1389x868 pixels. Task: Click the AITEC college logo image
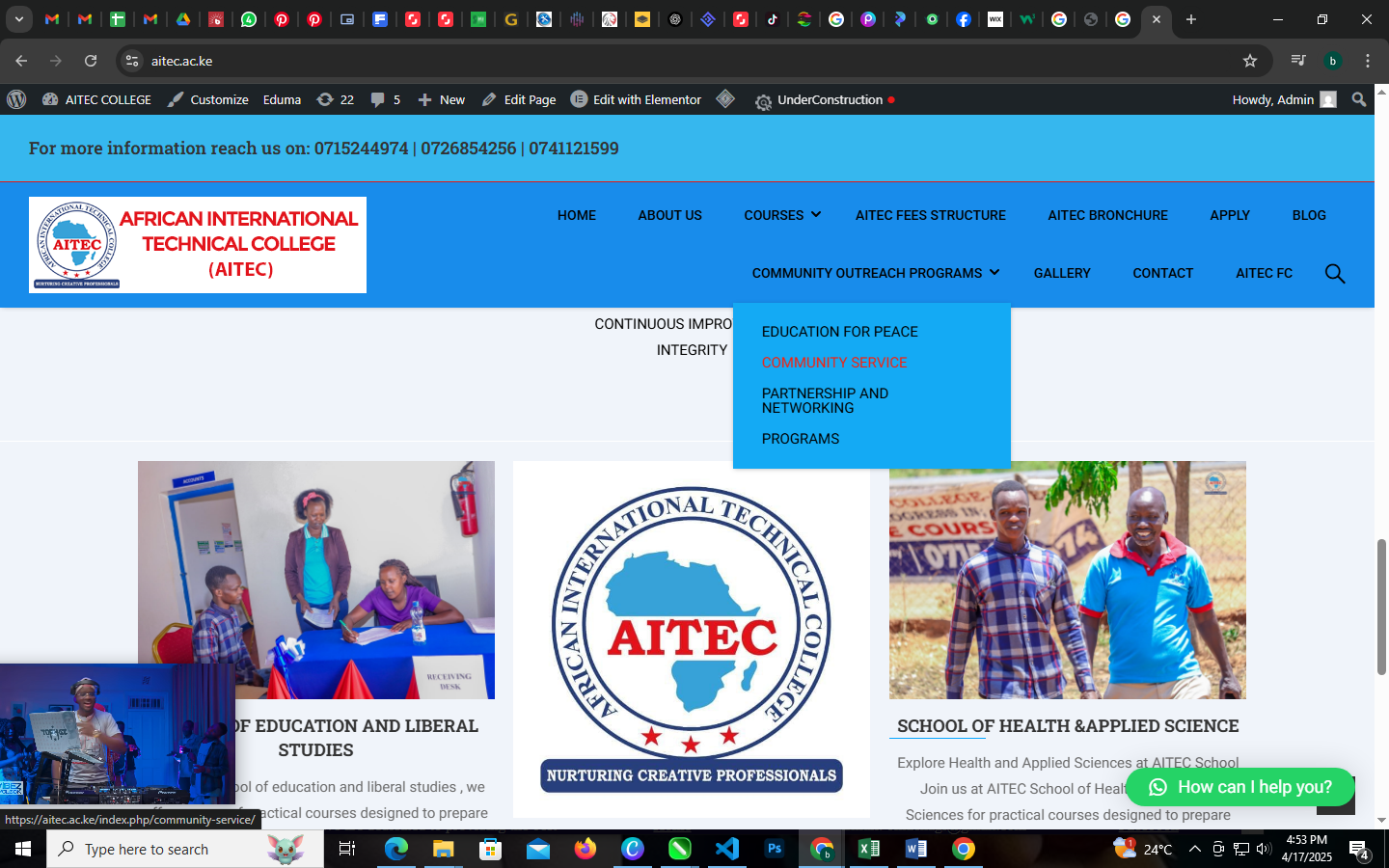click(x=198, y=245)
